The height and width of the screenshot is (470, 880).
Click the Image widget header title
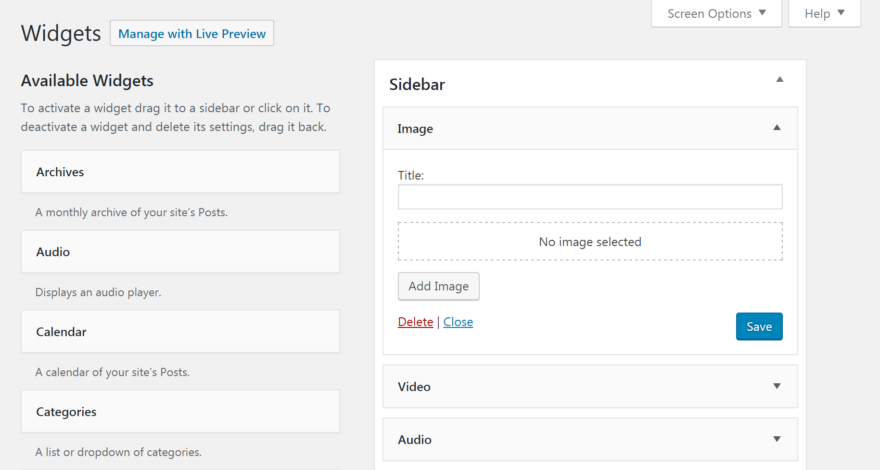click(416, 129)
